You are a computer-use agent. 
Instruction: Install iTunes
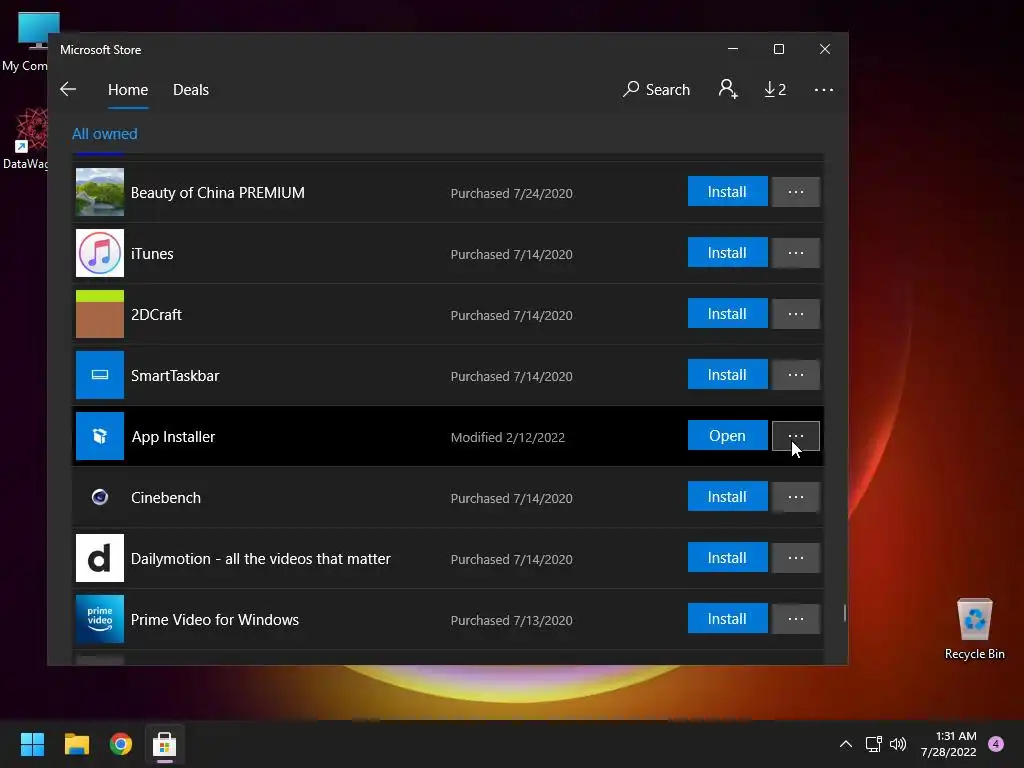coord(728,253)
